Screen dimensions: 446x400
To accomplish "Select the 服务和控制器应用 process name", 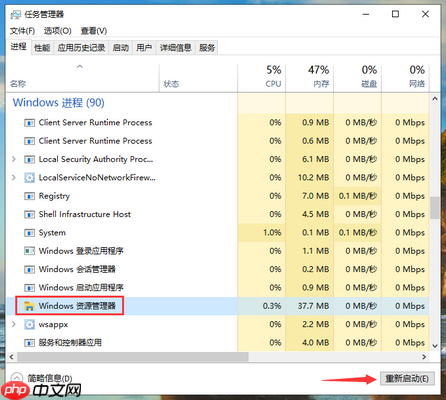I will (70, 343).
